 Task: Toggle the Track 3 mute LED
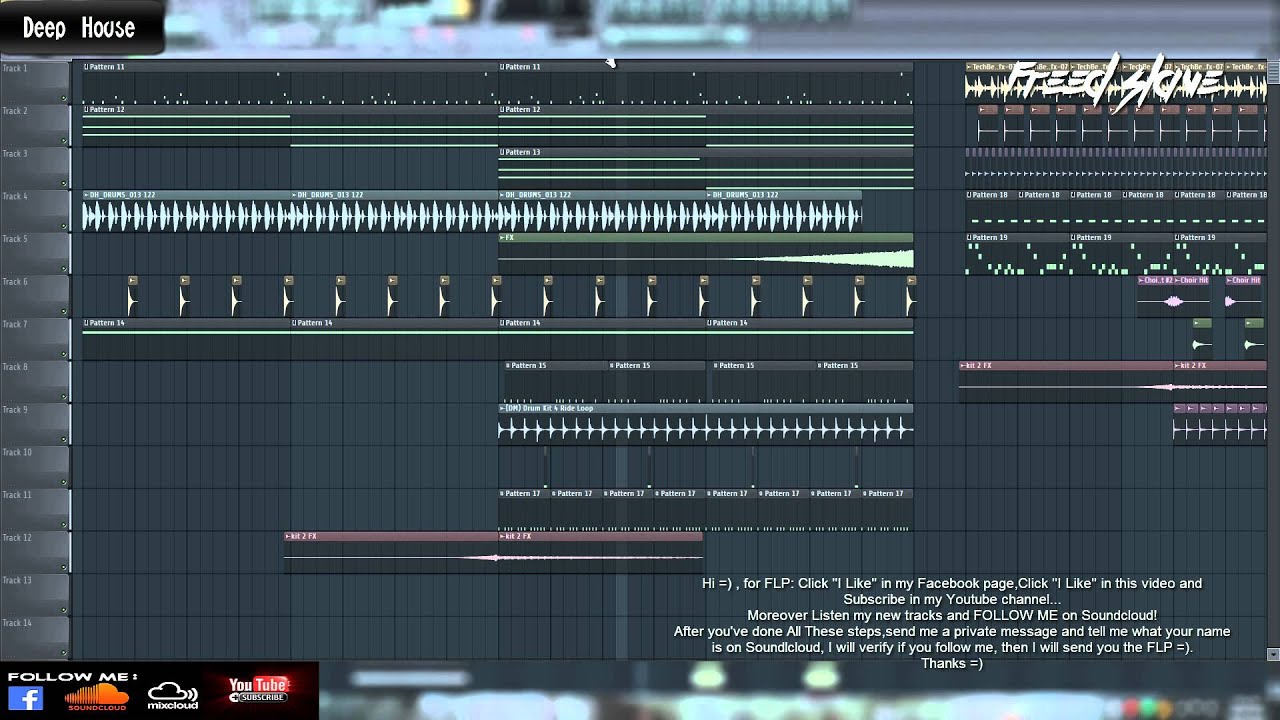[64, 184]
